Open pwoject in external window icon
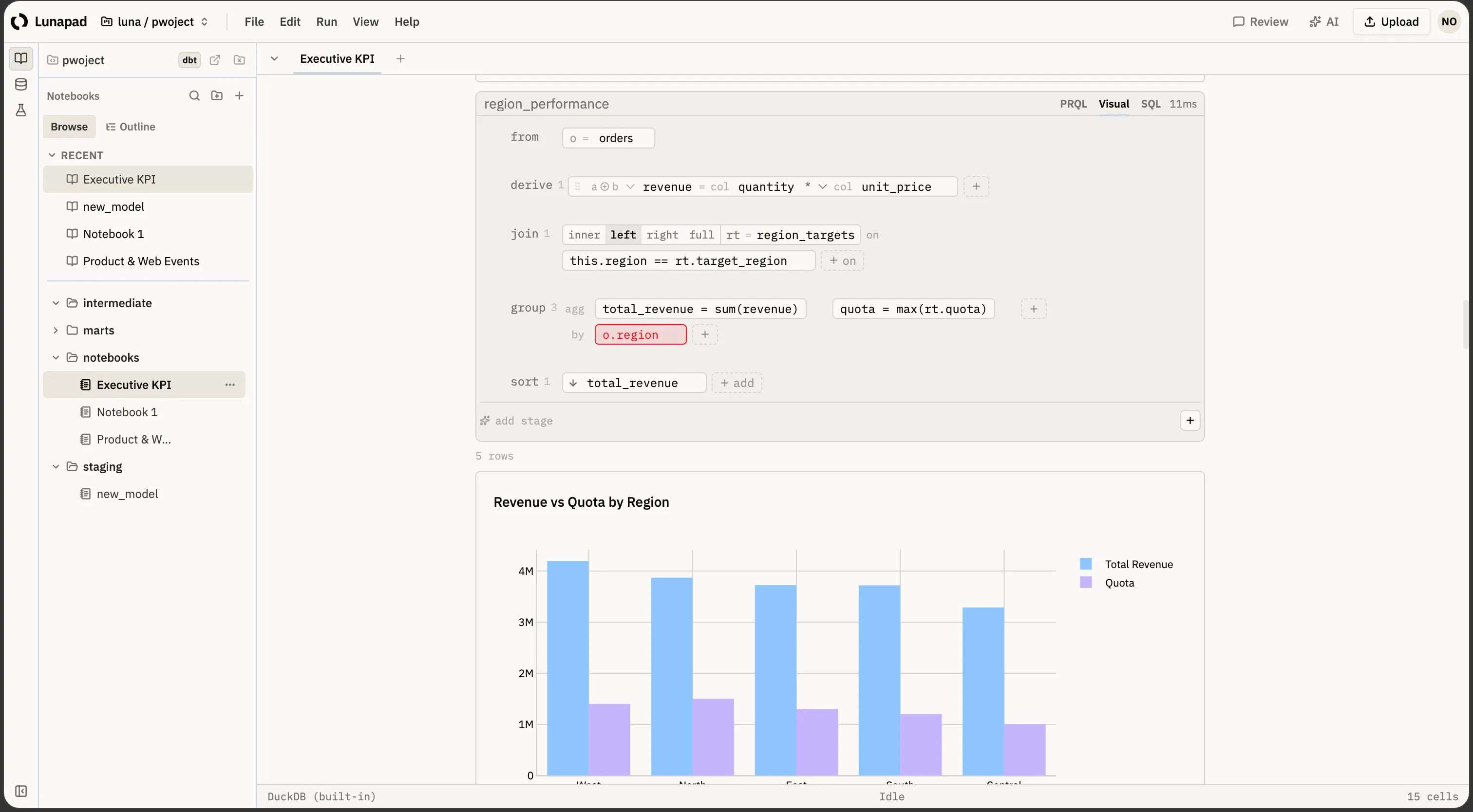Image resolution: width=1473 pixels, height=812 pixels. coord(215,60)
